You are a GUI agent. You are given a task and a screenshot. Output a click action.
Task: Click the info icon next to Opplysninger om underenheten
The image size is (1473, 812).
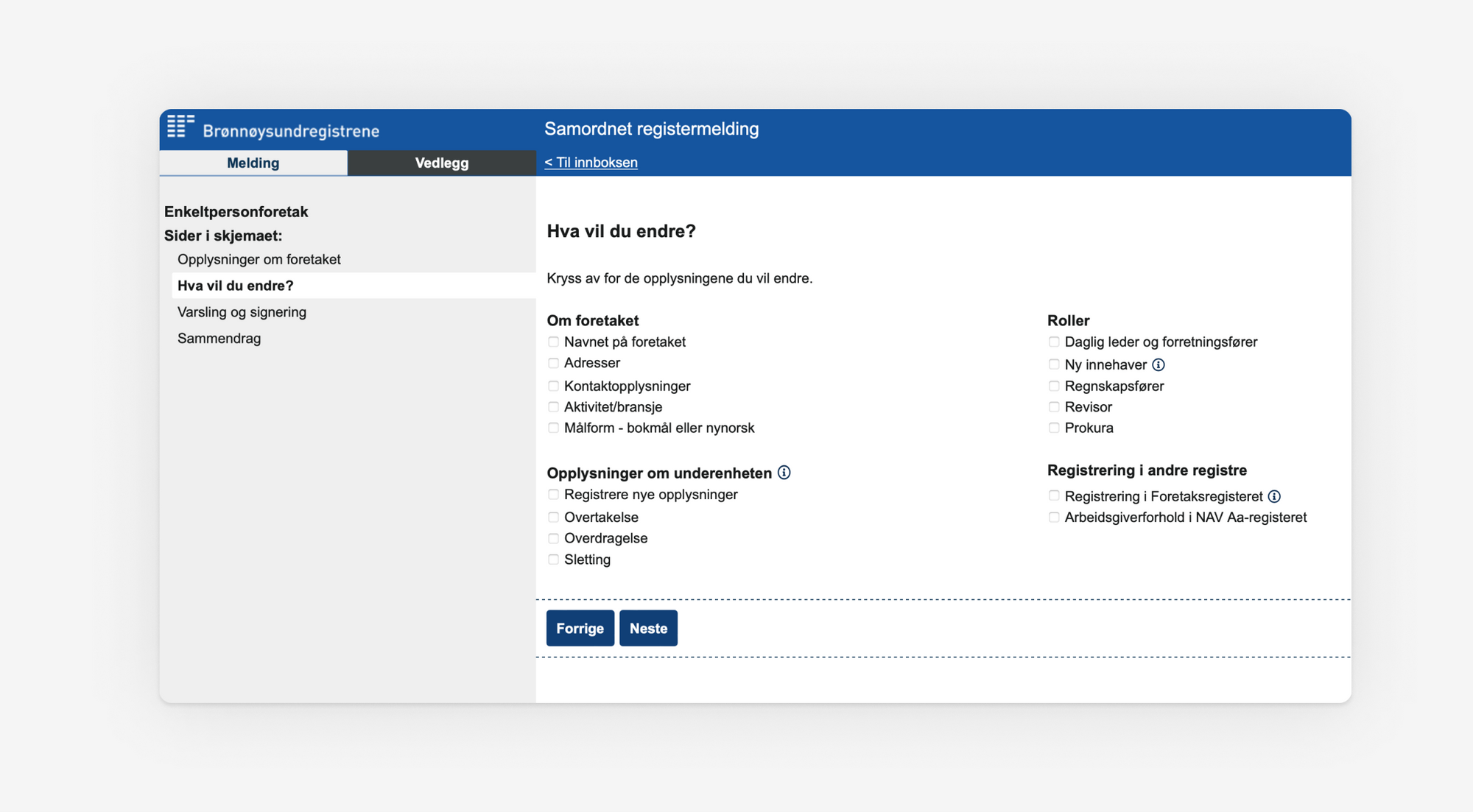click(784, 473)
